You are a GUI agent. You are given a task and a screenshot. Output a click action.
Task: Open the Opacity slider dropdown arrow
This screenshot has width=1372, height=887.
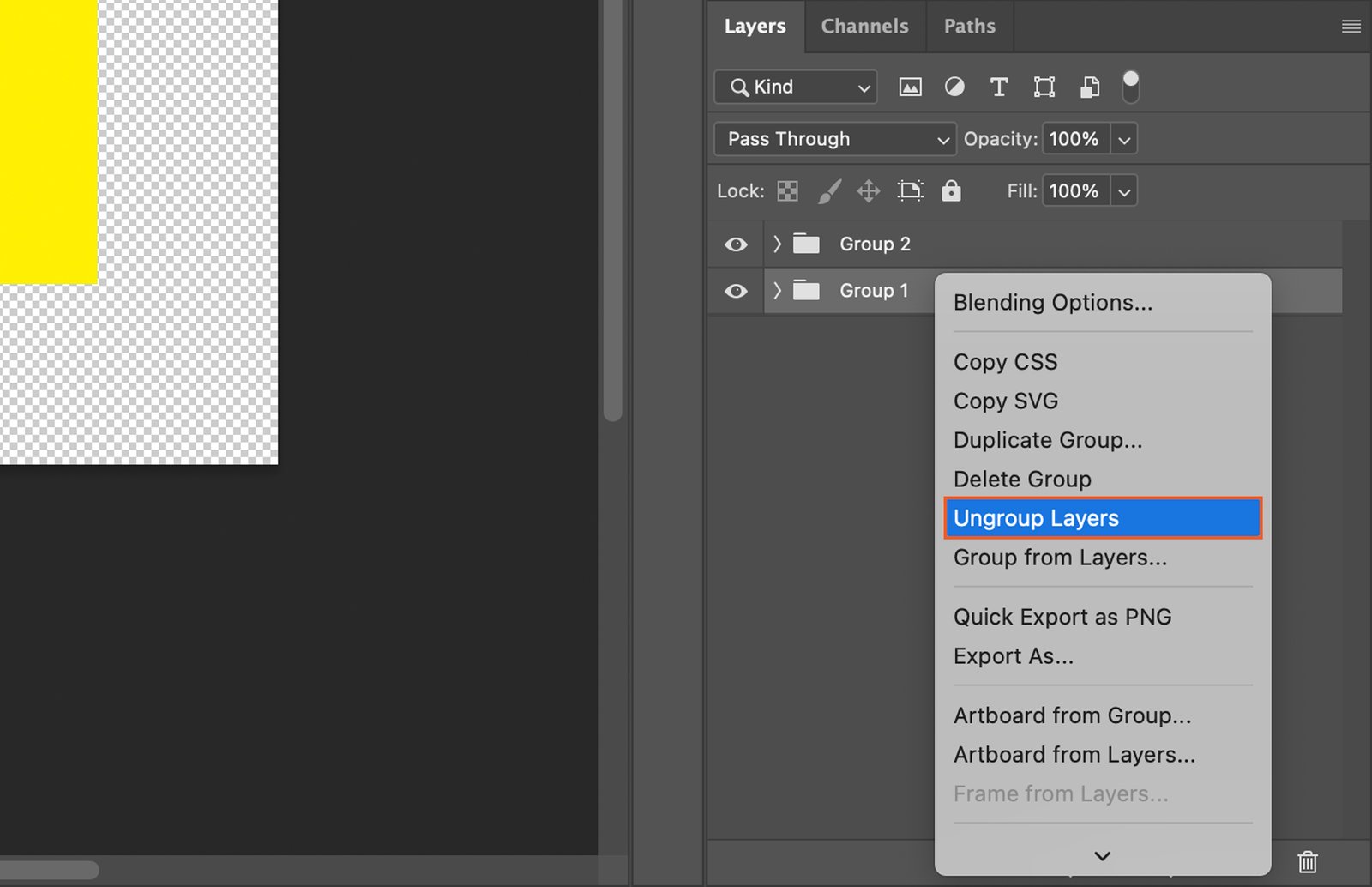coord(1124,139)
